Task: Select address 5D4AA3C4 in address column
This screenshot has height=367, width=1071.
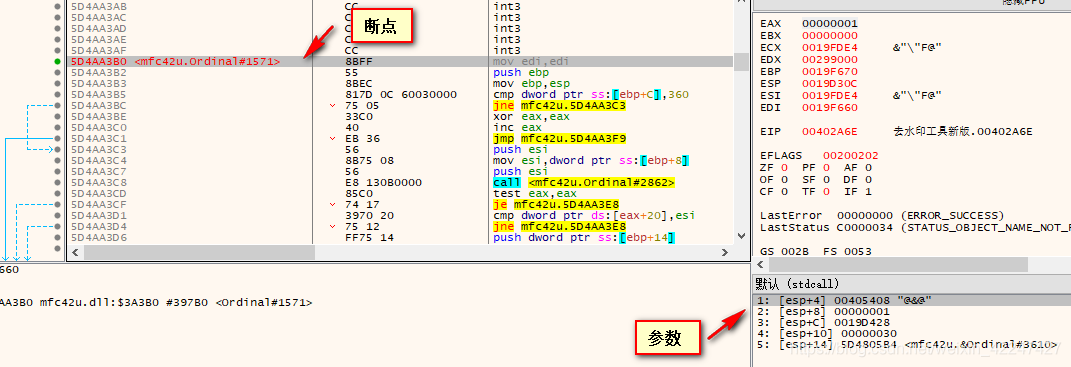Action: (x=98, y=161)
